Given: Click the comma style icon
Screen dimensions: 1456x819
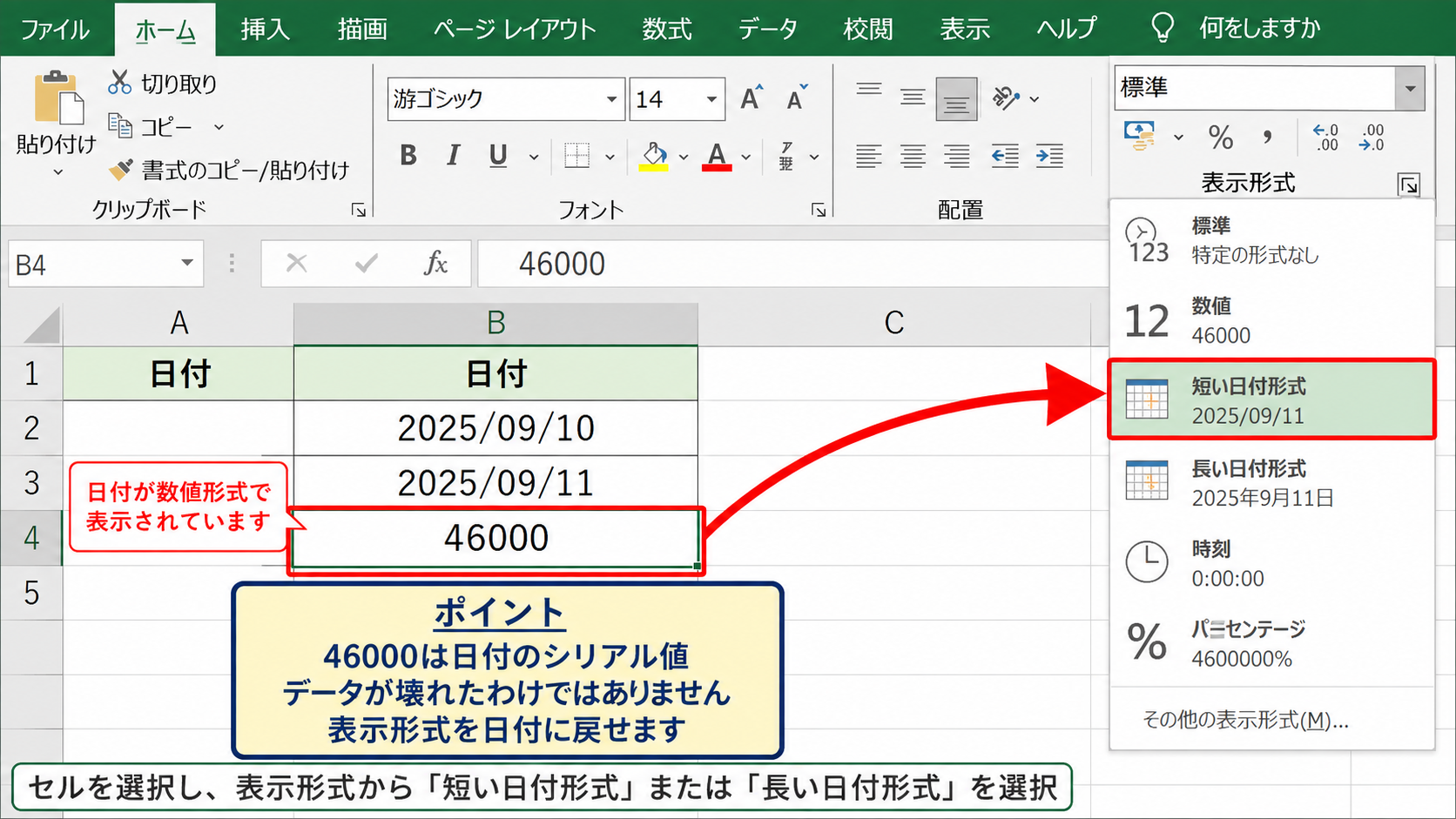Looking at the screenshot, I should [x=1267, y=137].
